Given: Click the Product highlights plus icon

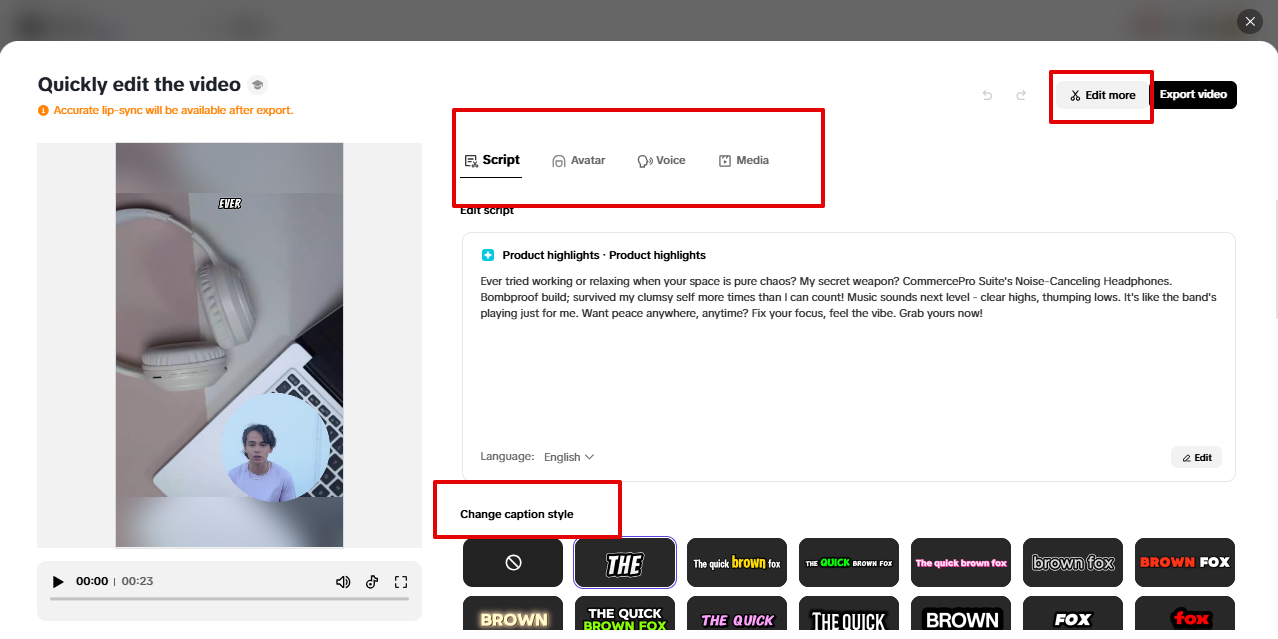Looking at the screenshot, I should coord(488,255).
